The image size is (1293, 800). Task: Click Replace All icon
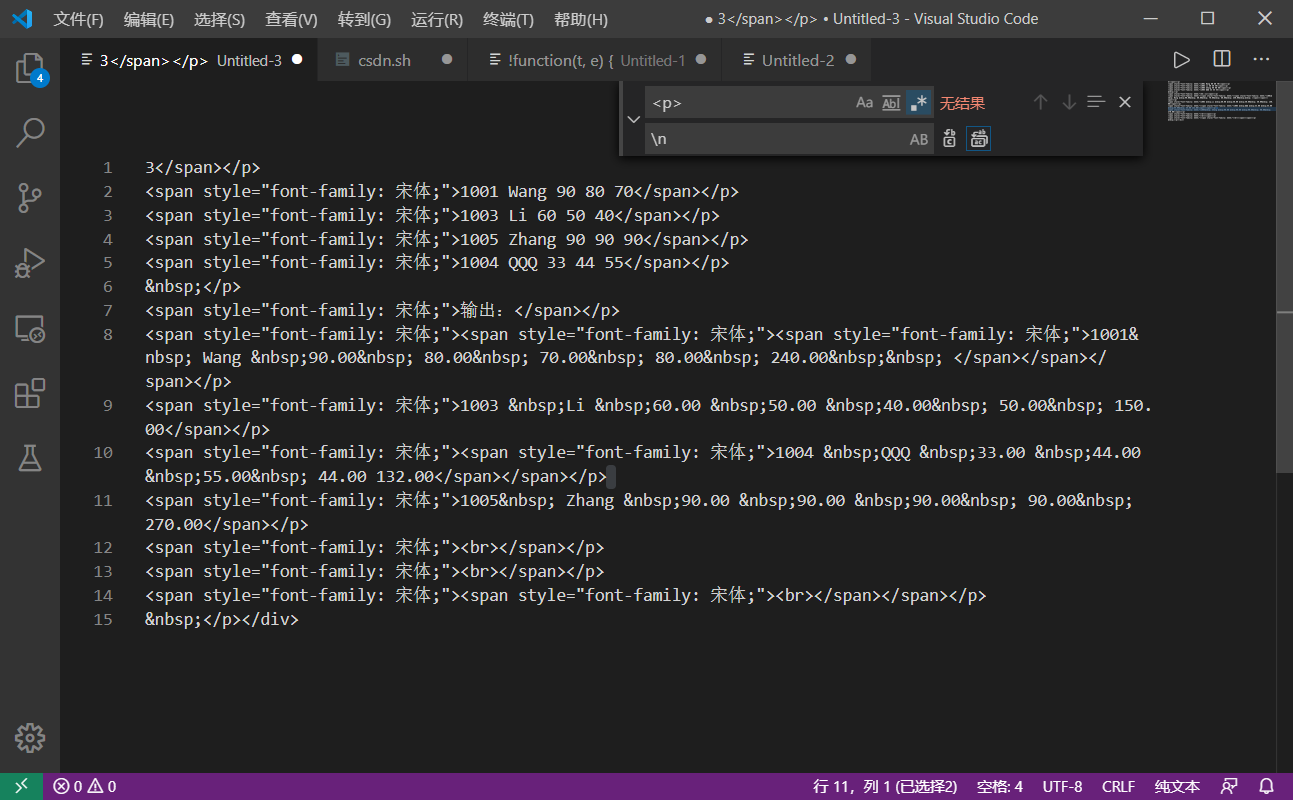pos(979,139)
